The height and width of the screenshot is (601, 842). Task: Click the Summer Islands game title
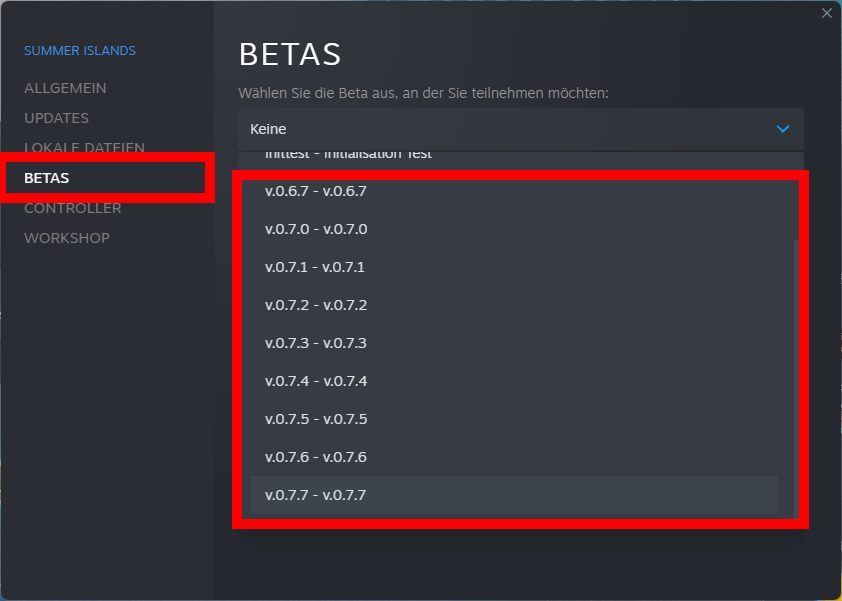[x=80, y=50]
